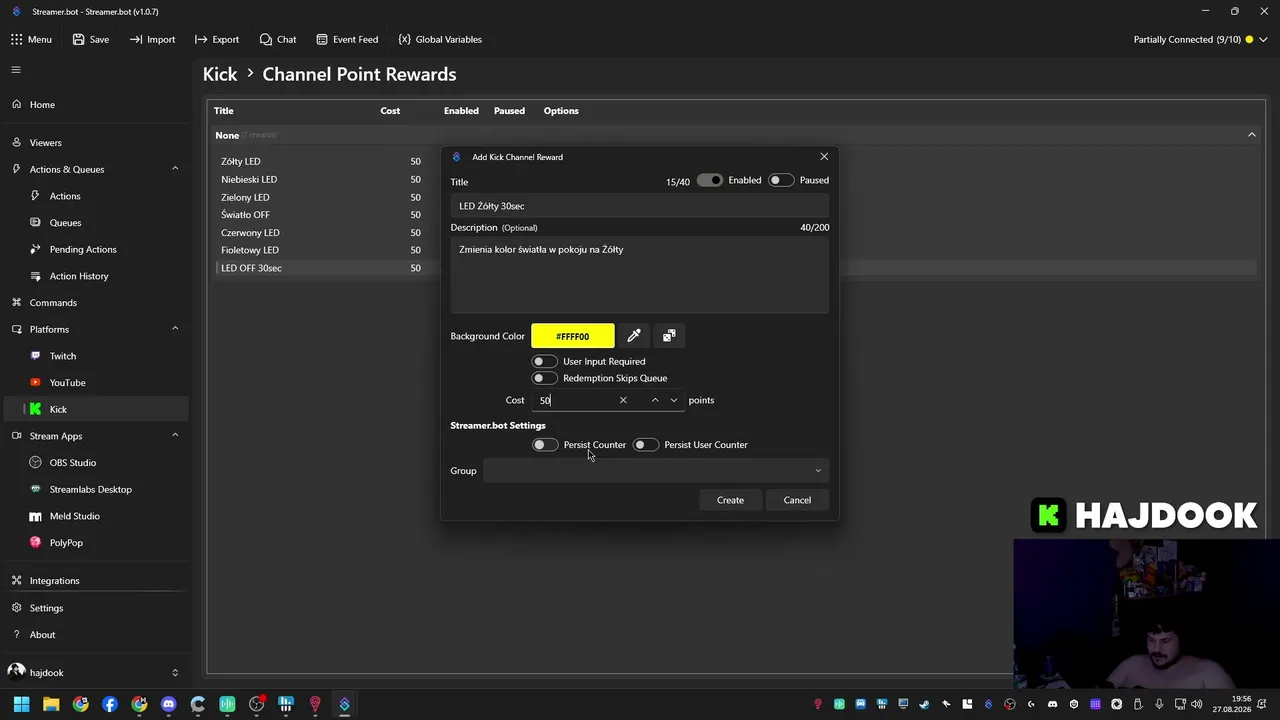This screenshot has width=1280, height=720.
Task: Collapse the sidebar with hamburger icon
Action: pos(16,70)
